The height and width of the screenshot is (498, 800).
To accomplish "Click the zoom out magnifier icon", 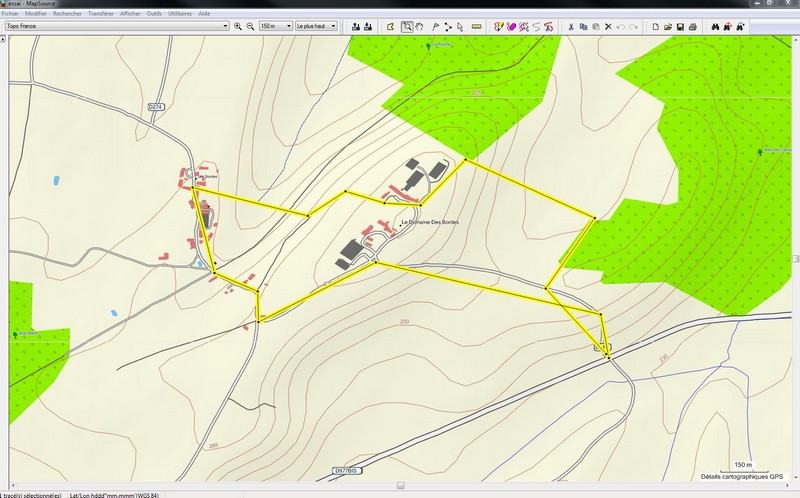I will pyautogui.click(x=251, y=26).
